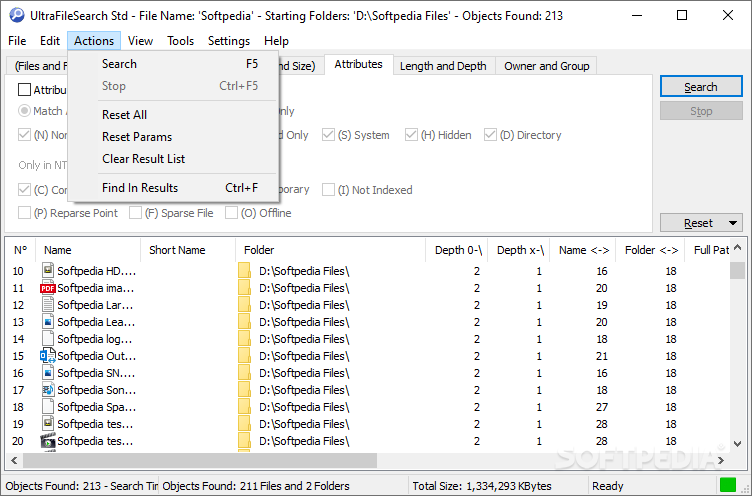
Task: Toggle the (D) Directory checkbox
Action: 490,135
